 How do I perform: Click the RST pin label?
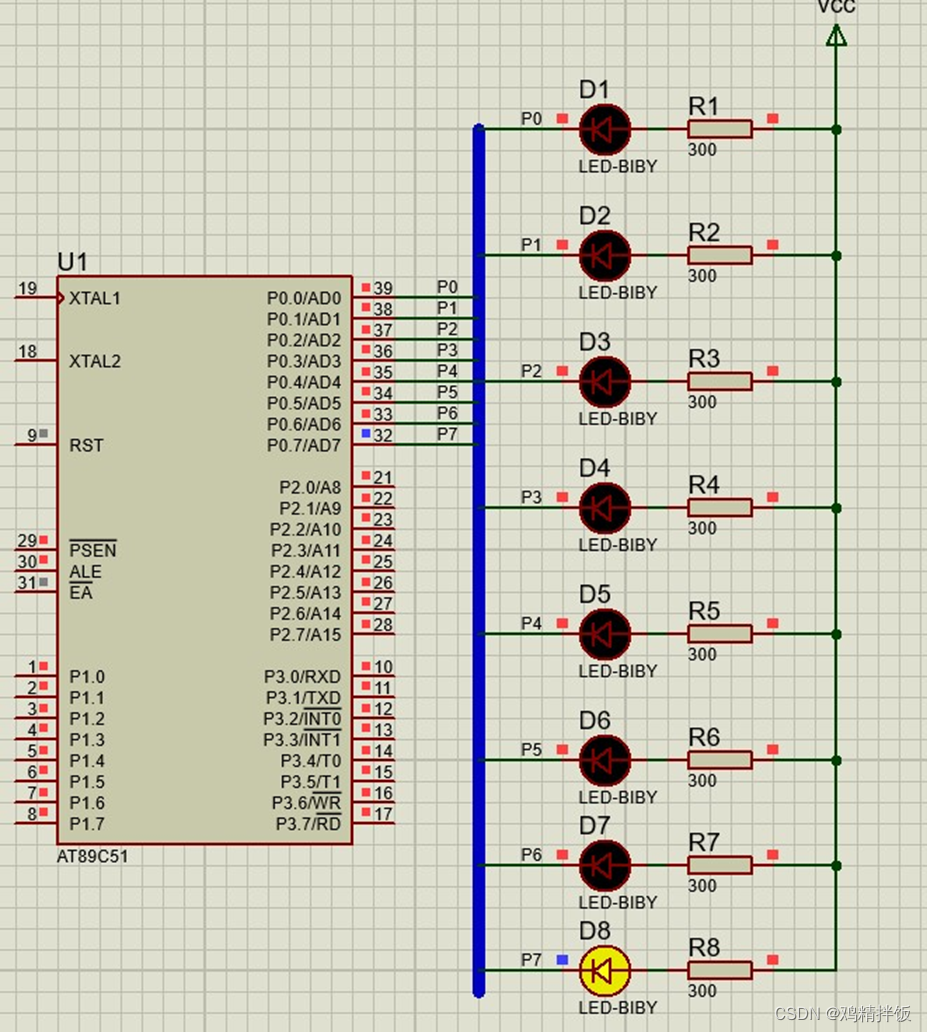86,446
